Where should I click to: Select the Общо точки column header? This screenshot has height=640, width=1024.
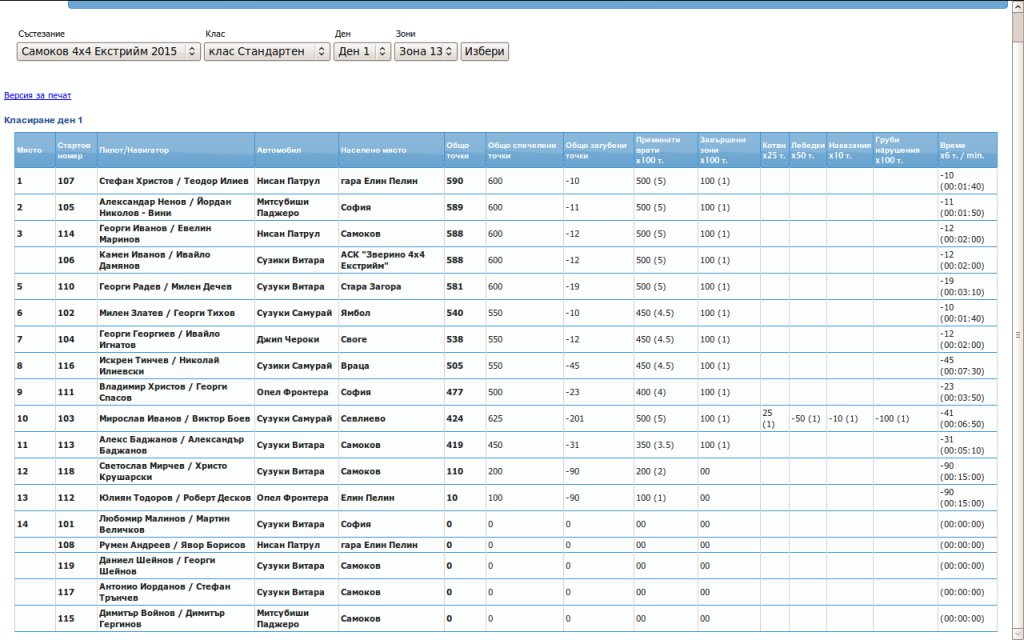pyautogui.click(x=457, y=150)
